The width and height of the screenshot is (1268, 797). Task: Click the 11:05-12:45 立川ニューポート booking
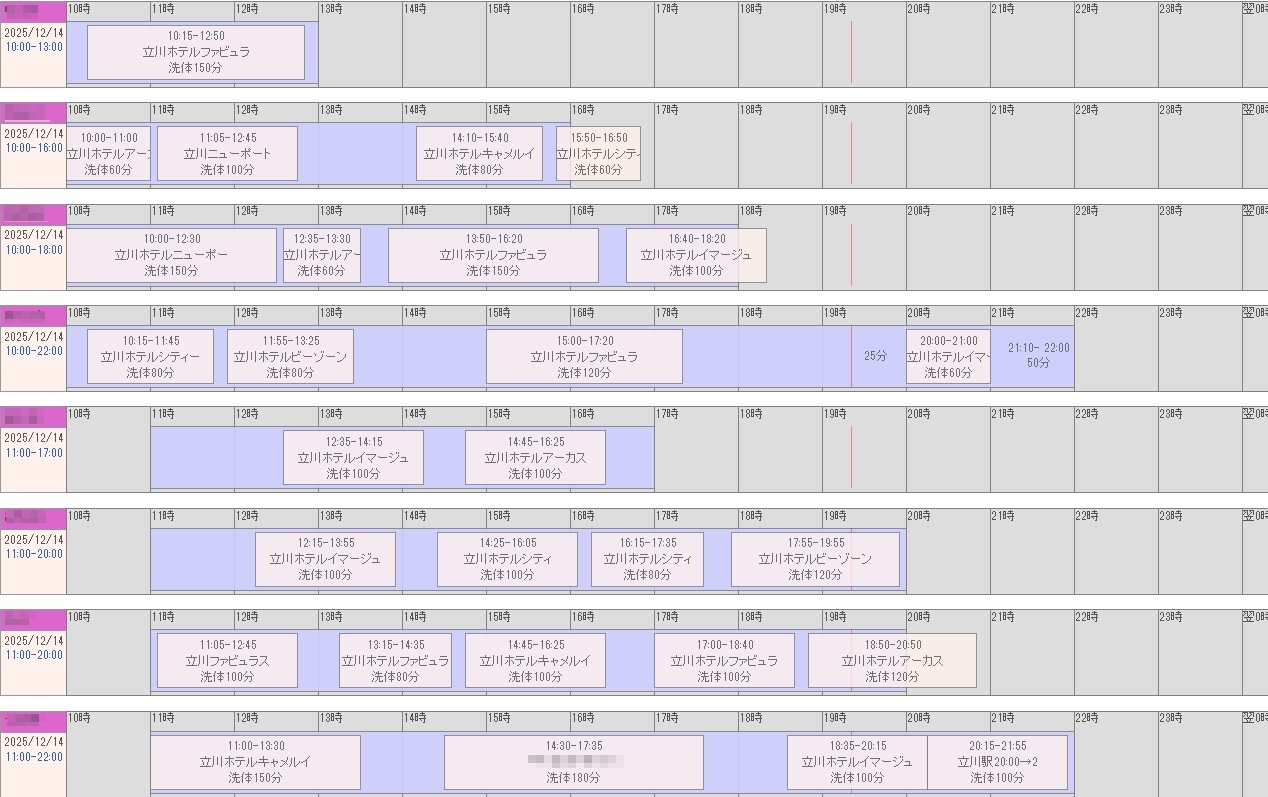click(x=227, y=154)
